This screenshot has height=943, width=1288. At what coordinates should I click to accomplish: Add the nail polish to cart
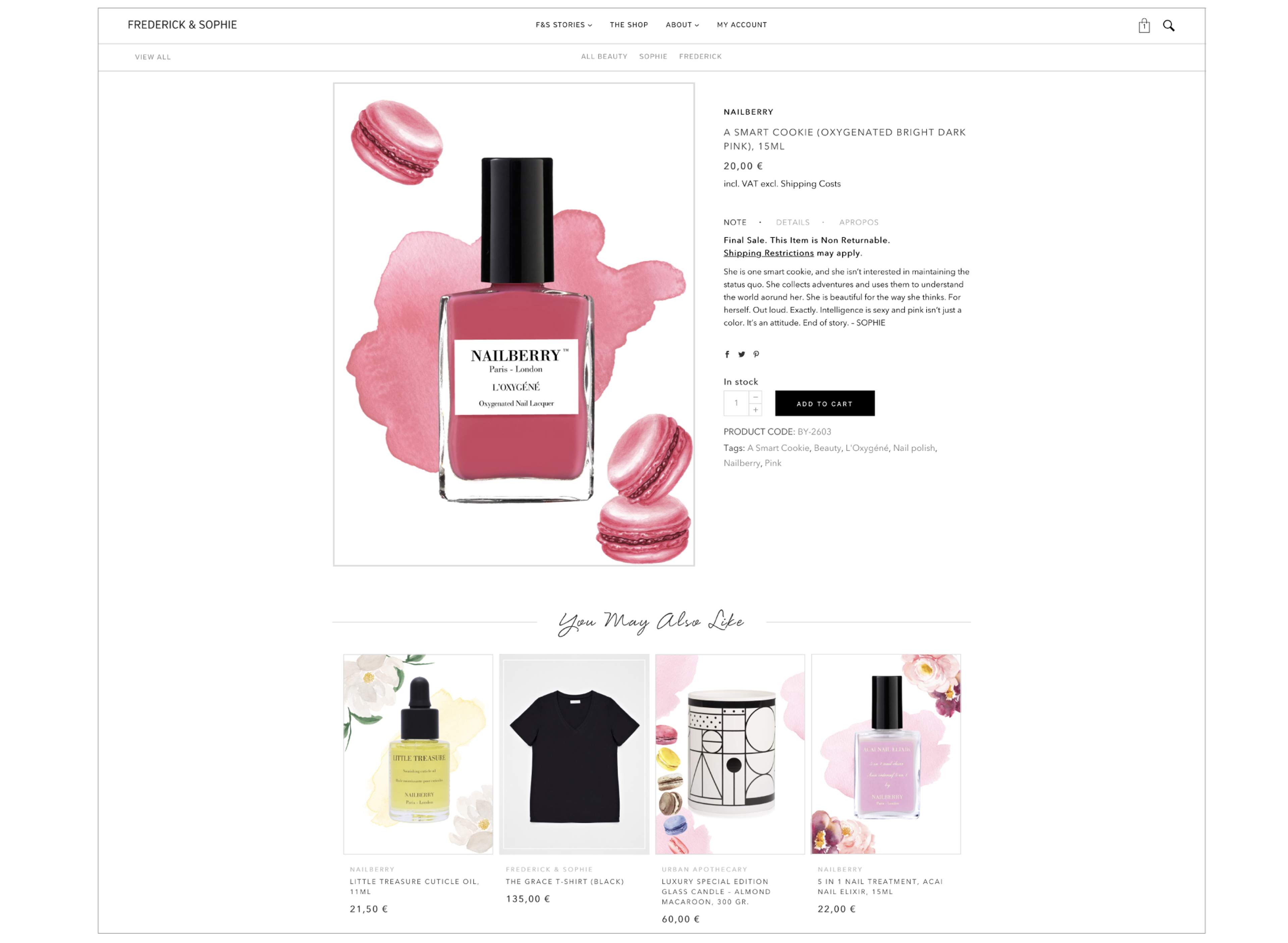[x=824, y=404]
